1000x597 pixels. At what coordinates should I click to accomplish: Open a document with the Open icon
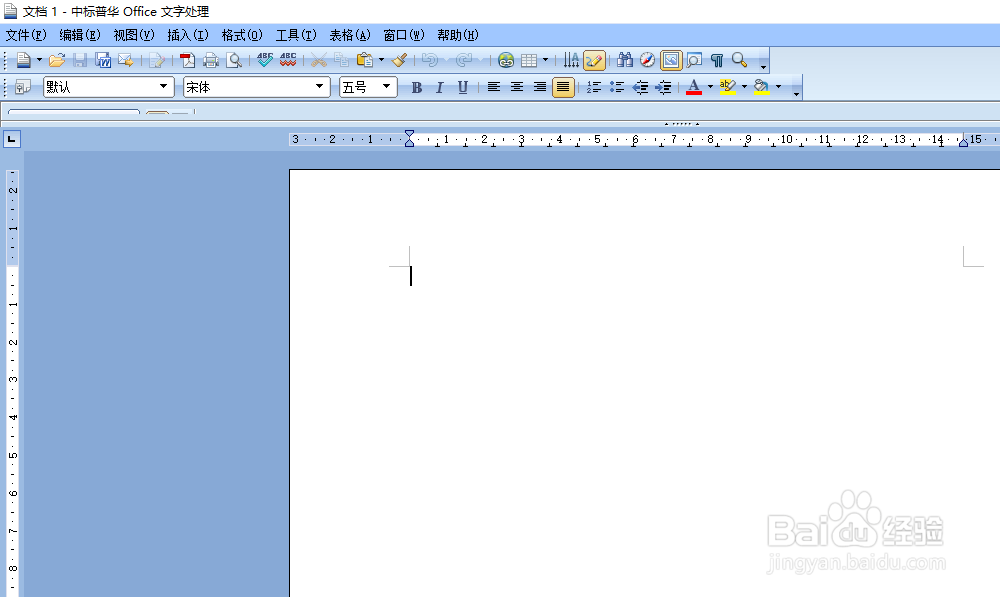[56, 59]
